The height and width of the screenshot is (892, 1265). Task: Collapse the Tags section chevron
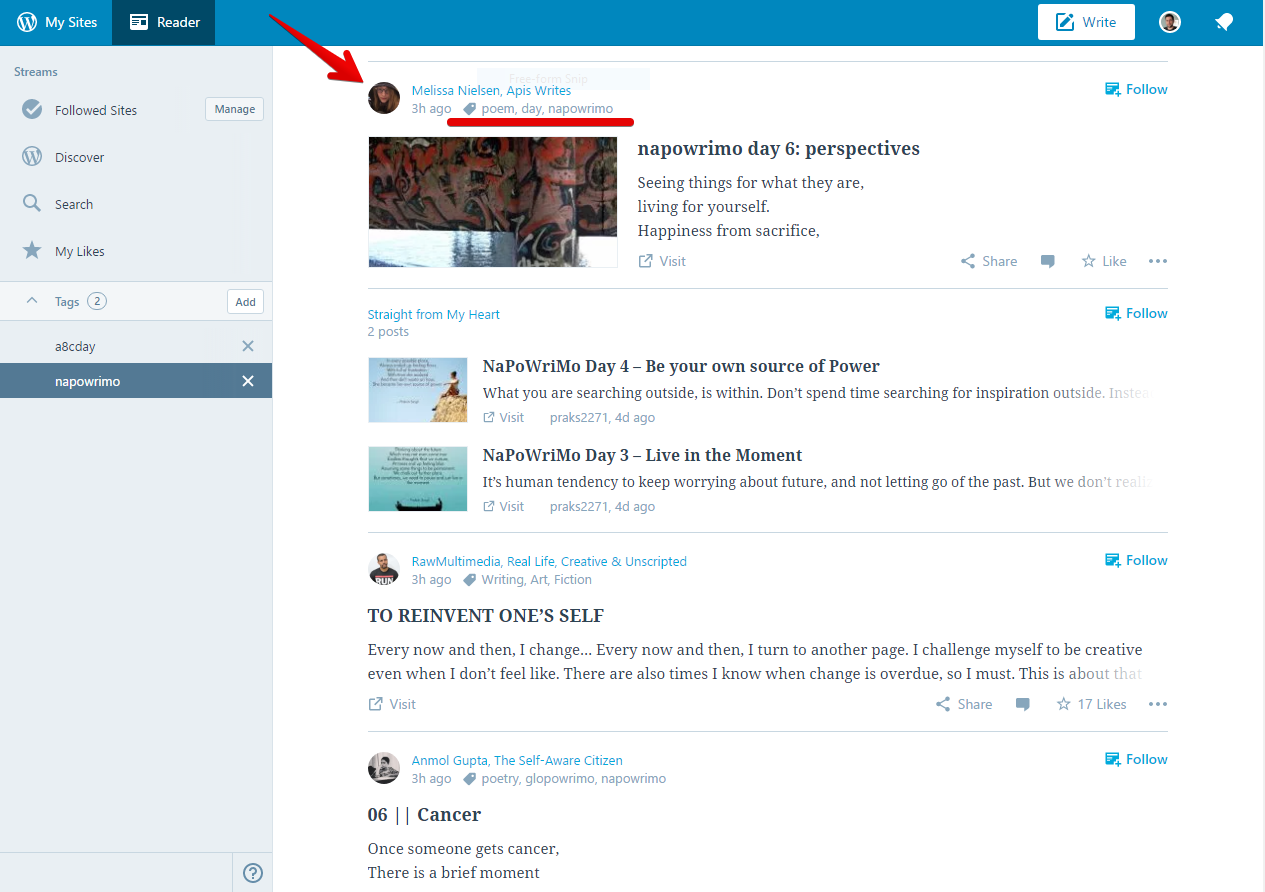32,301
